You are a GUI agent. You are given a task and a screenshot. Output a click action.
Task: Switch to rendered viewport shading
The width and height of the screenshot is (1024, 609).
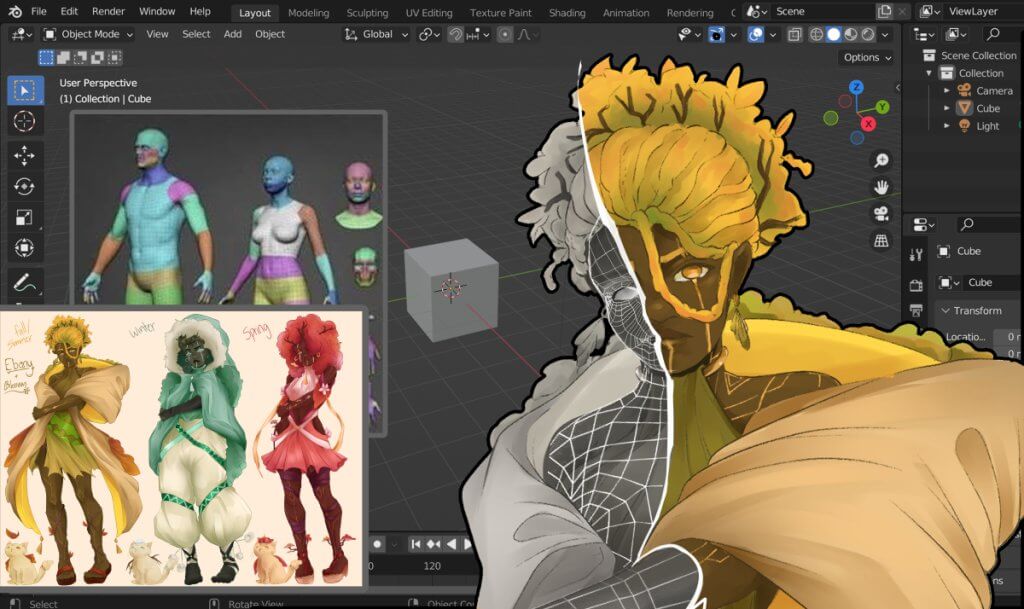[867, 35]
